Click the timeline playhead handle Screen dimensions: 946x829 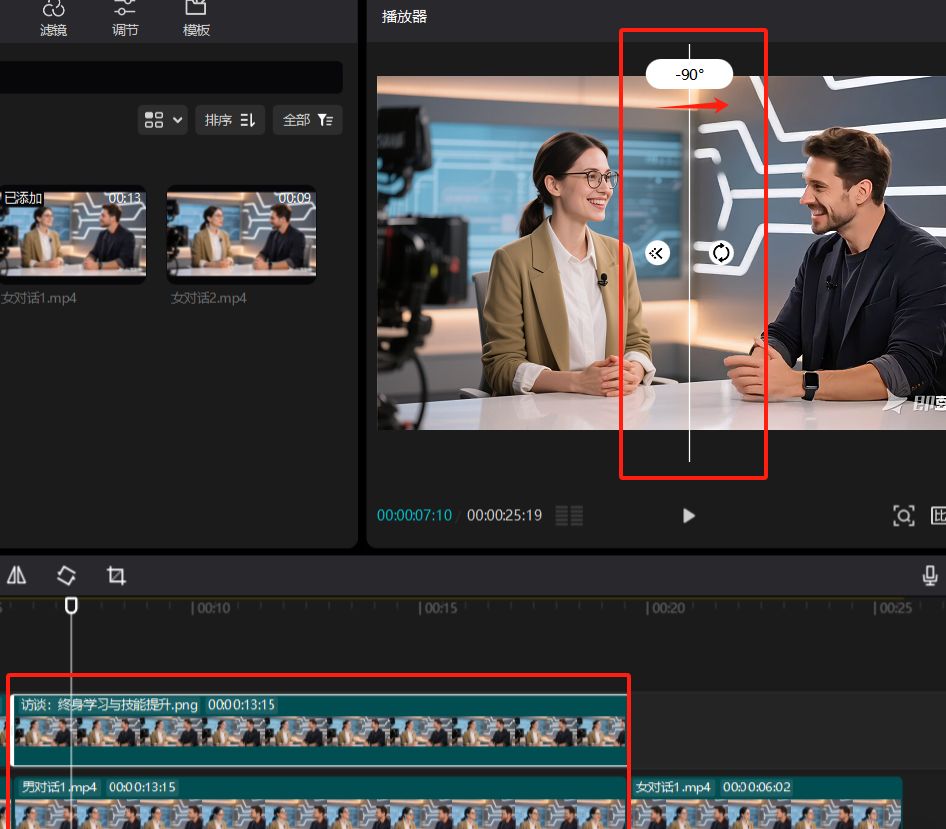(x=71, y=605)
